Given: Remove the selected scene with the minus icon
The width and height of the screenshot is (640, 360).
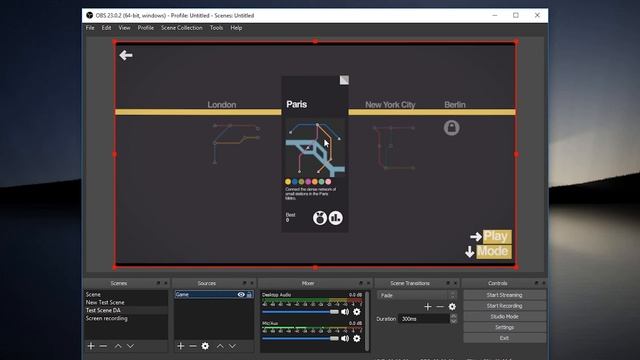Looking at the screenshot, I should tap(103, 346).
